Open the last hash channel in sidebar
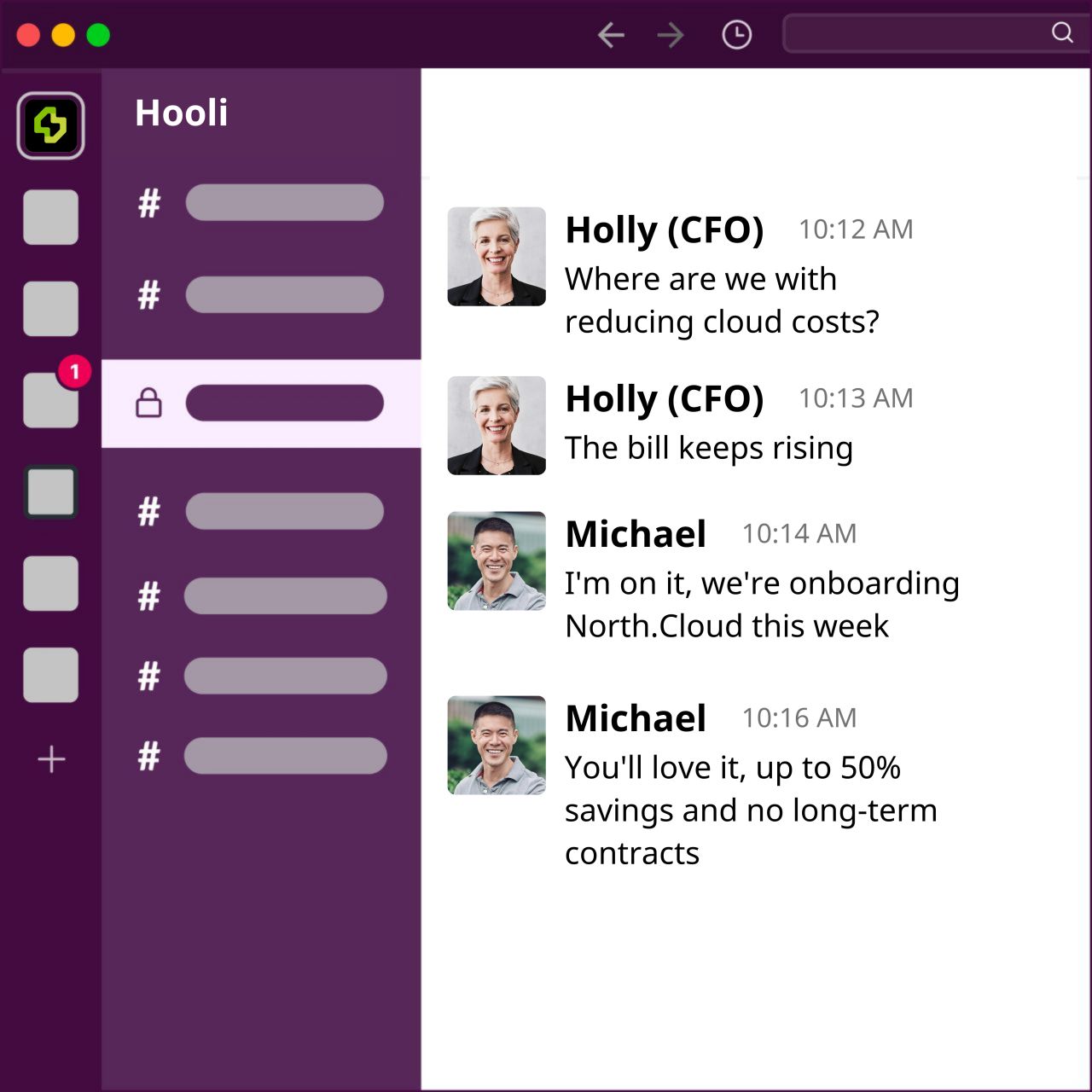Screen dimensions: 1092x1092 tap(284, 756)
